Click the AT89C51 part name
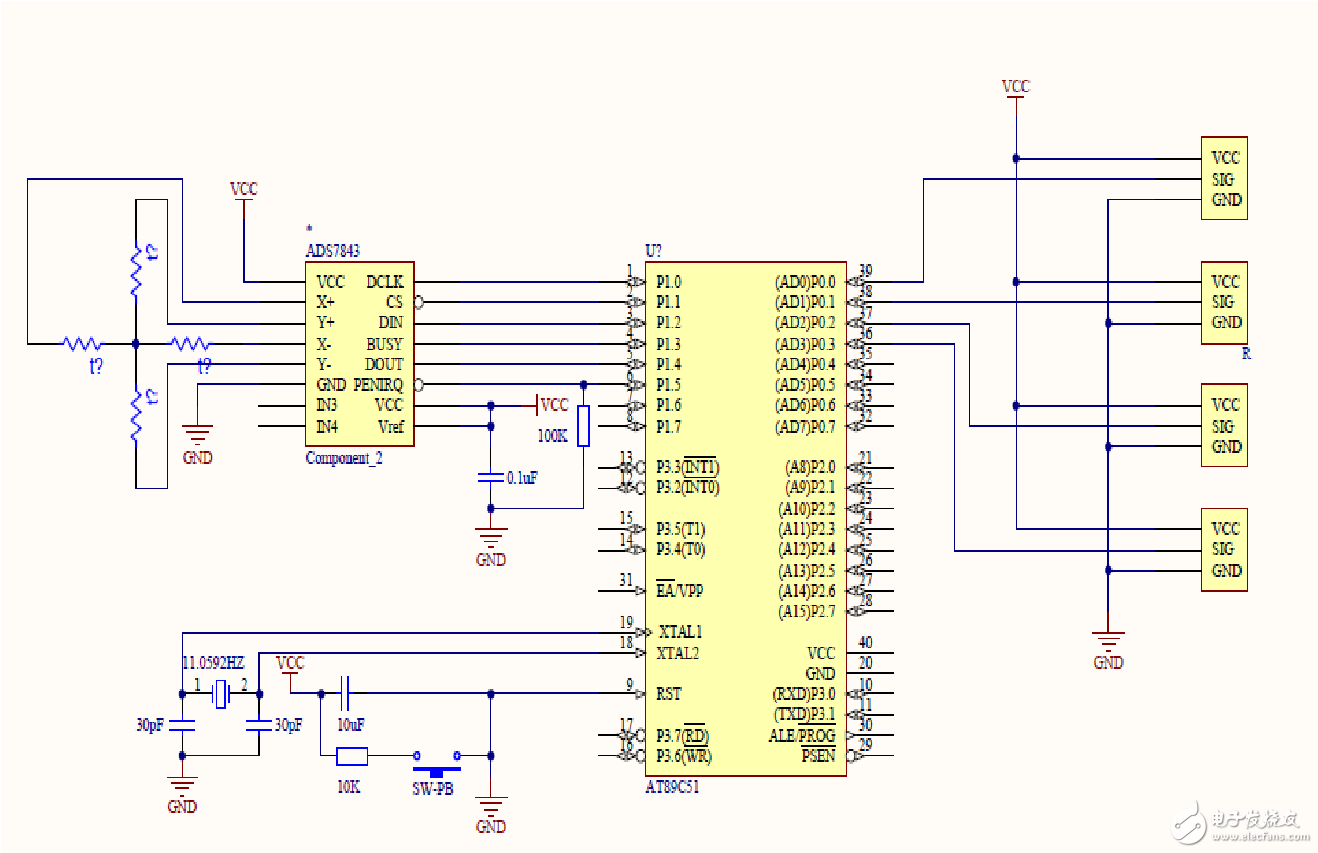Image resolution: width=1318 pixels, height=853 pixels. tap(673, 786)
